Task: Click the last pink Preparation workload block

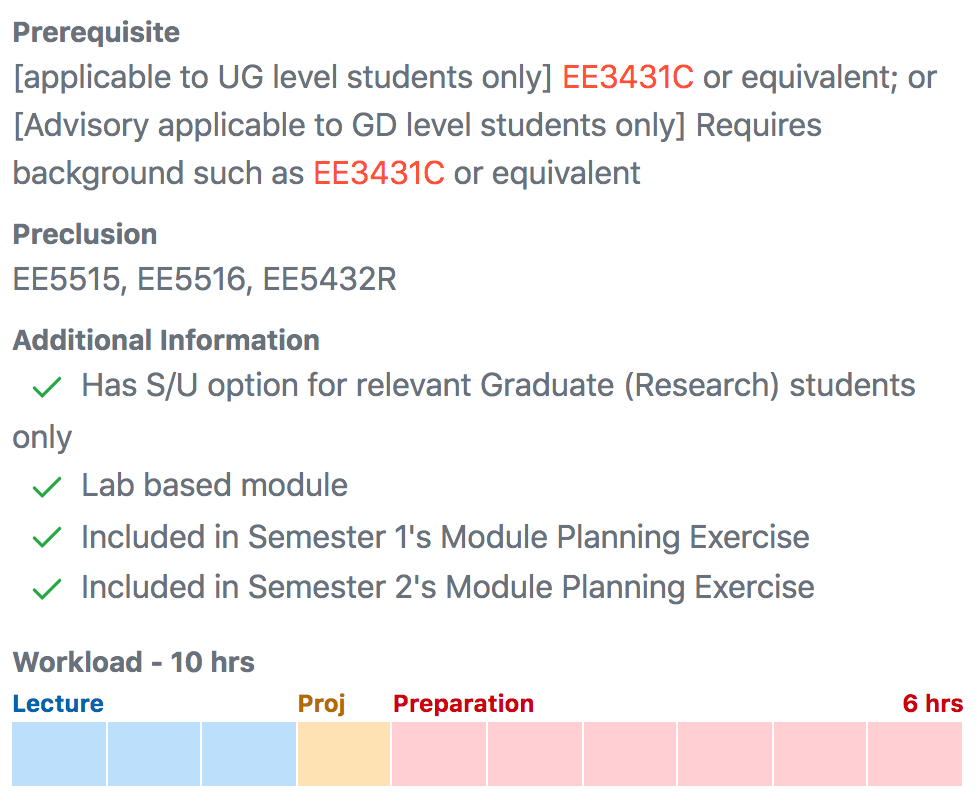Action: point(914,753)
